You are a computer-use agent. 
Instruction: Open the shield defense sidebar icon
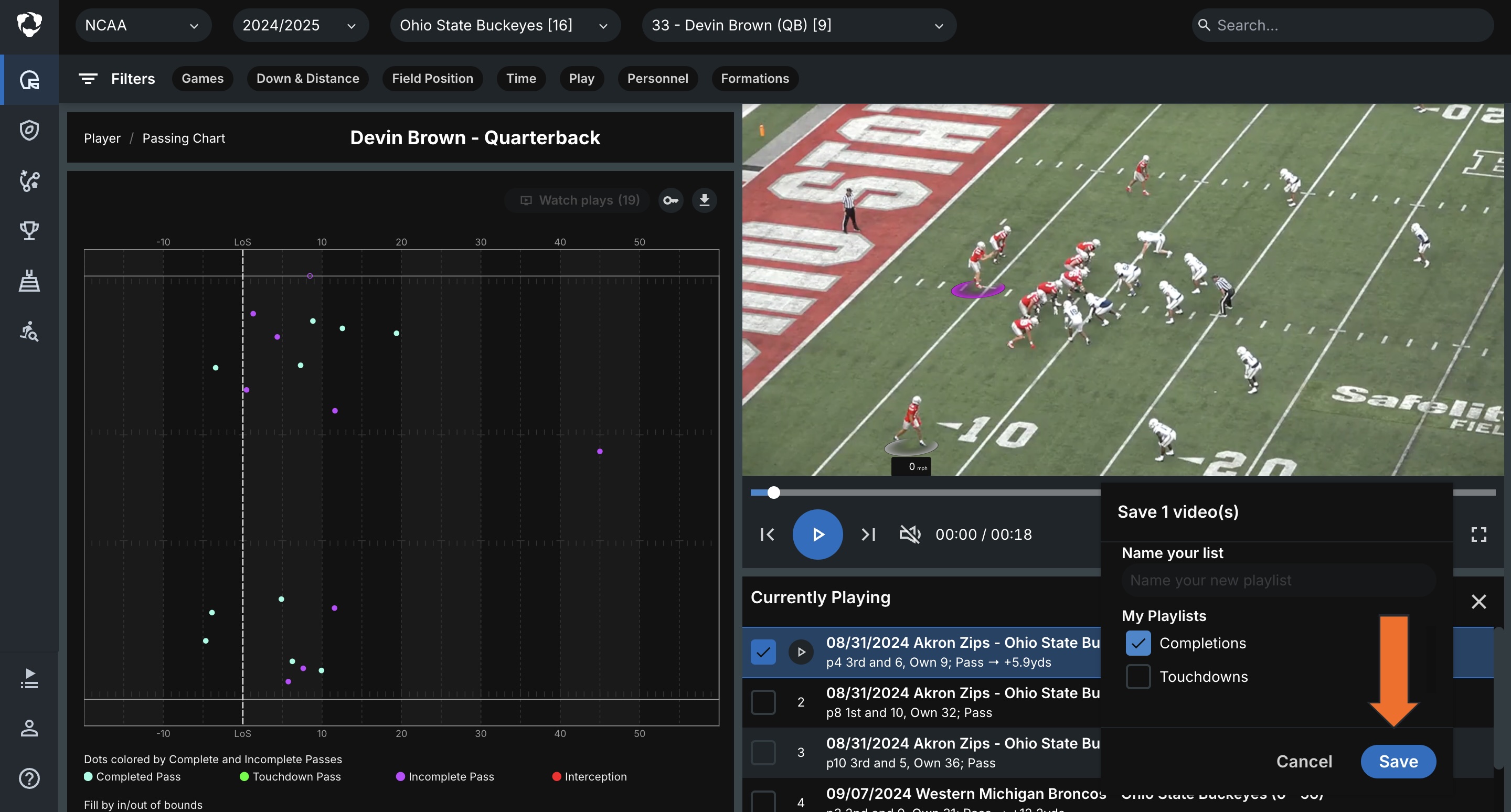29,130
